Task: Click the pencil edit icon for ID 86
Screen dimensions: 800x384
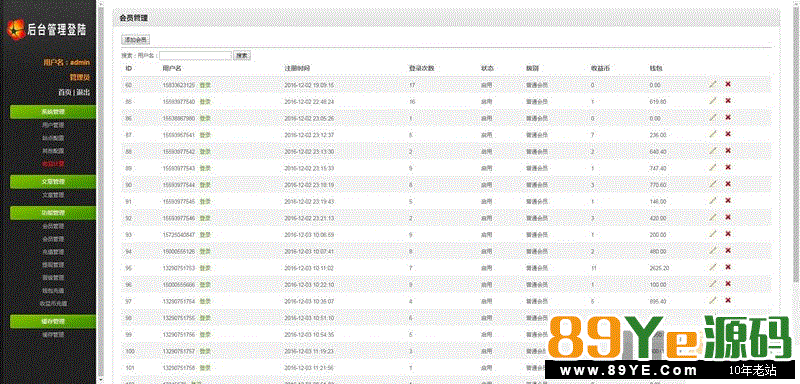Action: pos(713,117)
